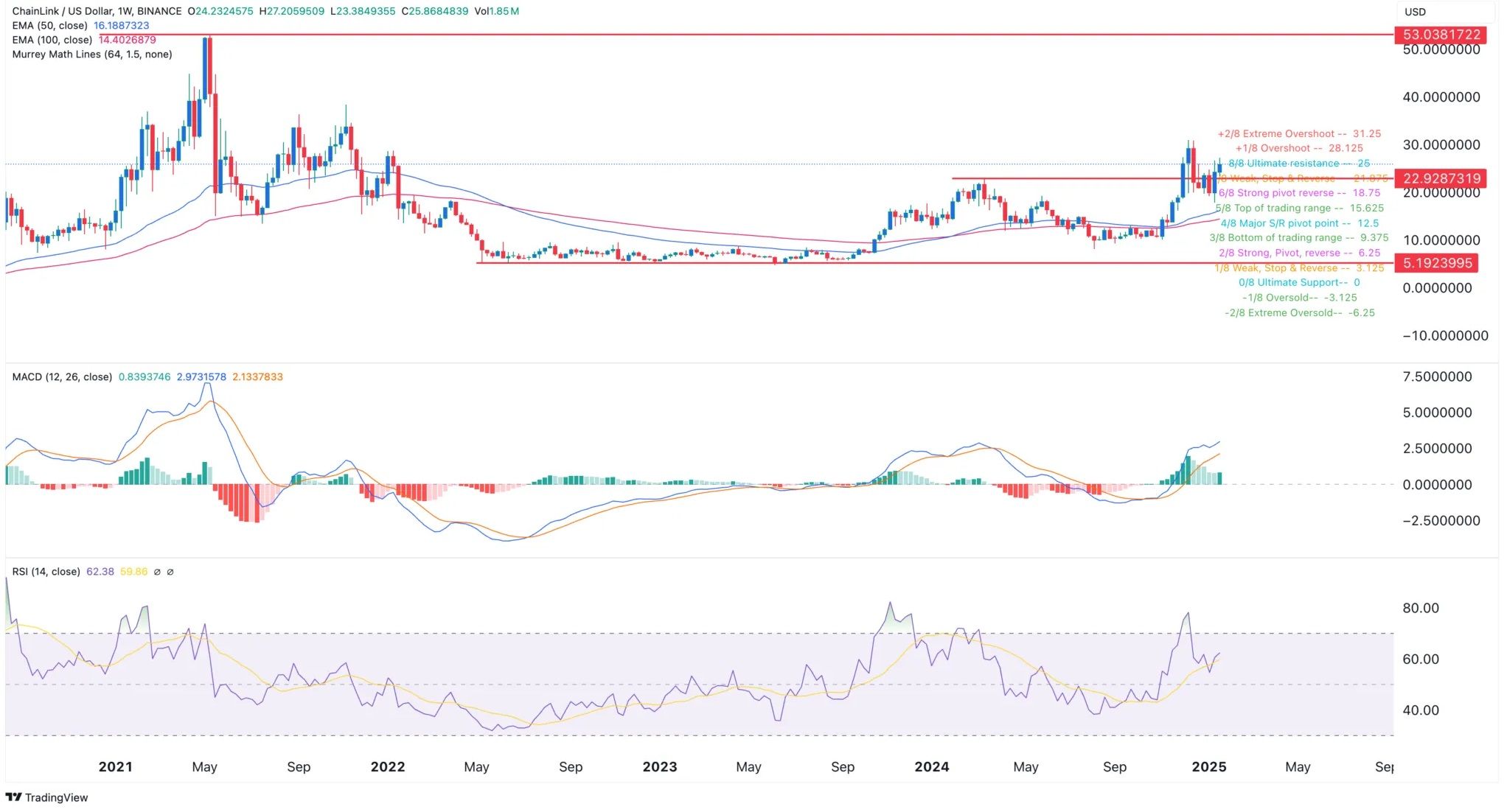Click the close value C25.8684839
Image resolution: width=1507 pixels, height=812 pixels.
point(434,11)
